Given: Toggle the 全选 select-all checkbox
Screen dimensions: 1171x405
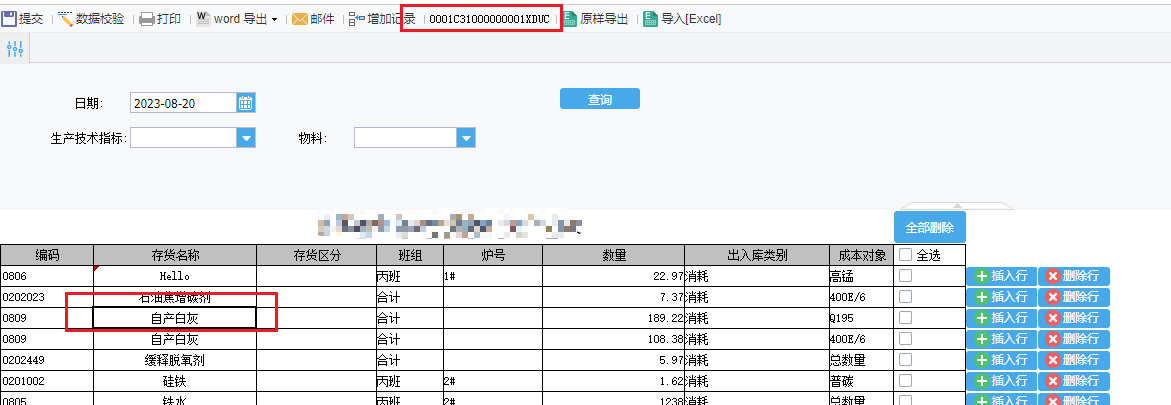Looking at the screenshot, I should (906, 255).
